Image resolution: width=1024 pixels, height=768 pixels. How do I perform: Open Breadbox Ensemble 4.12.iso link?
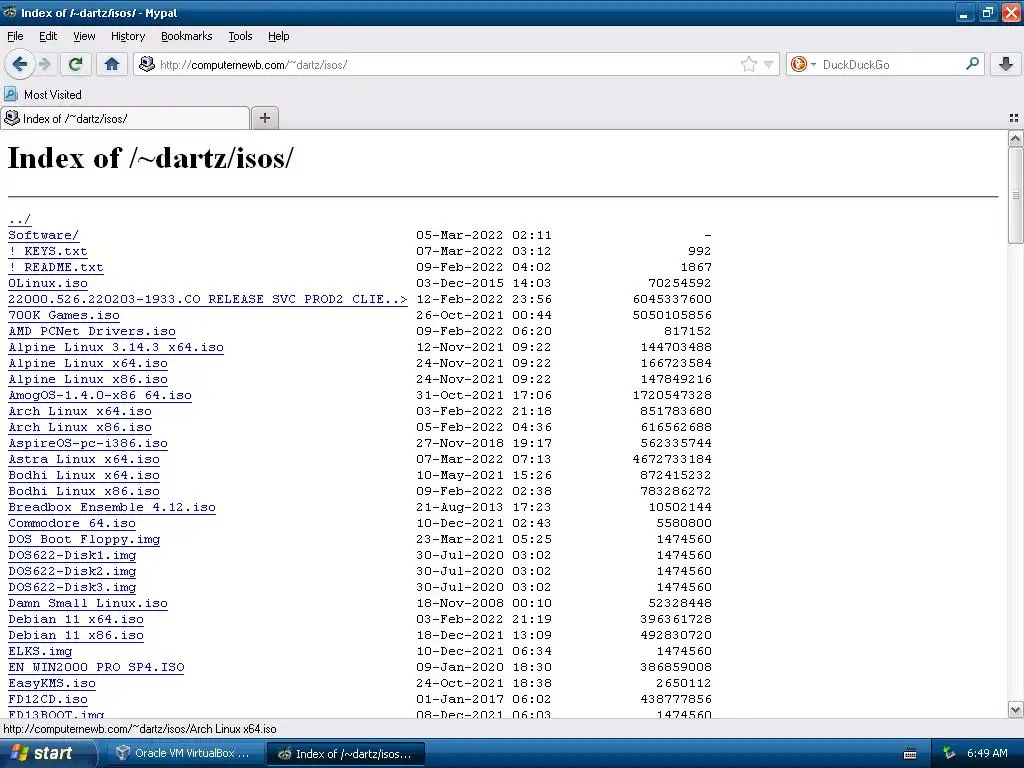tap(112, 507)
